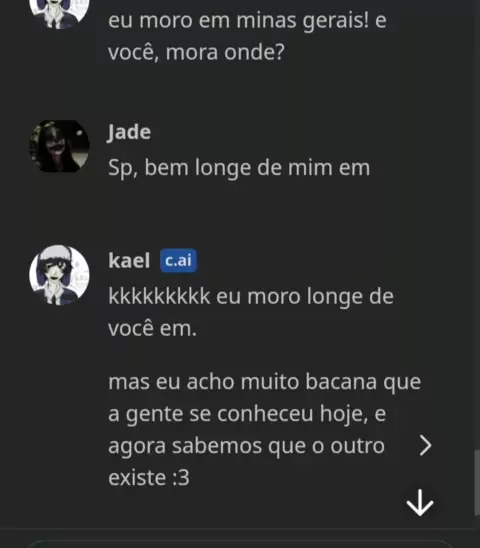The height and width of the screenshot is (548, 480).
Task: Open kael's avatar beside the c.ai badge
Action: coord(59,275)
